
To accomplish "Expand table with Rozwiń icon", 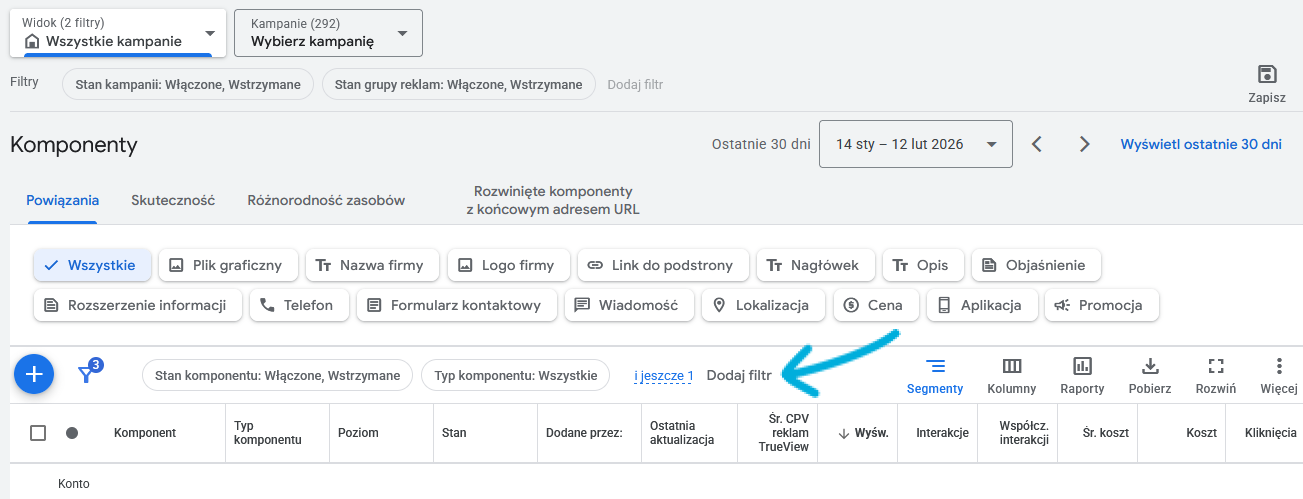I will [x=1216, y=376].
